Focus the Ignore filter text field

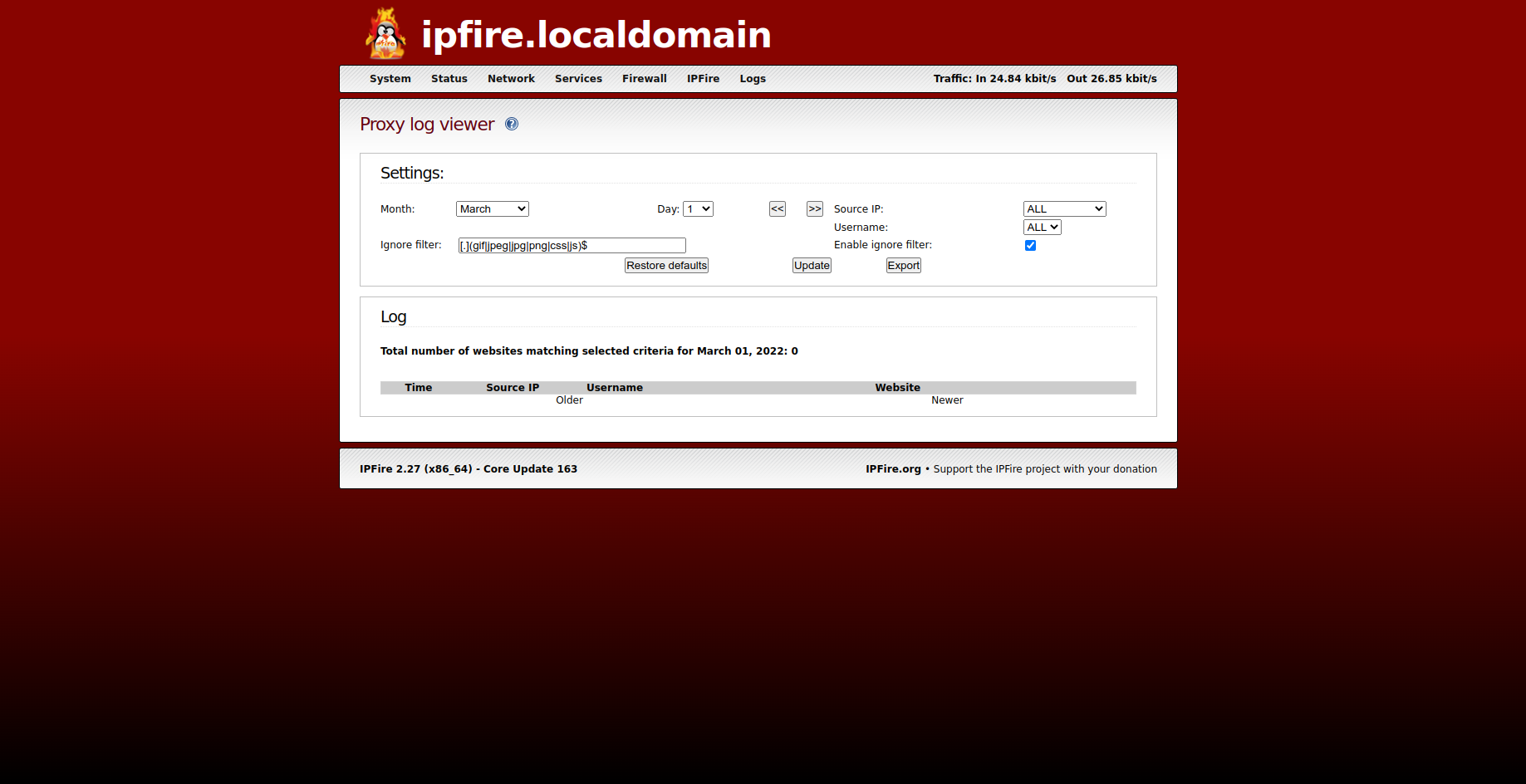coord(572,246)
